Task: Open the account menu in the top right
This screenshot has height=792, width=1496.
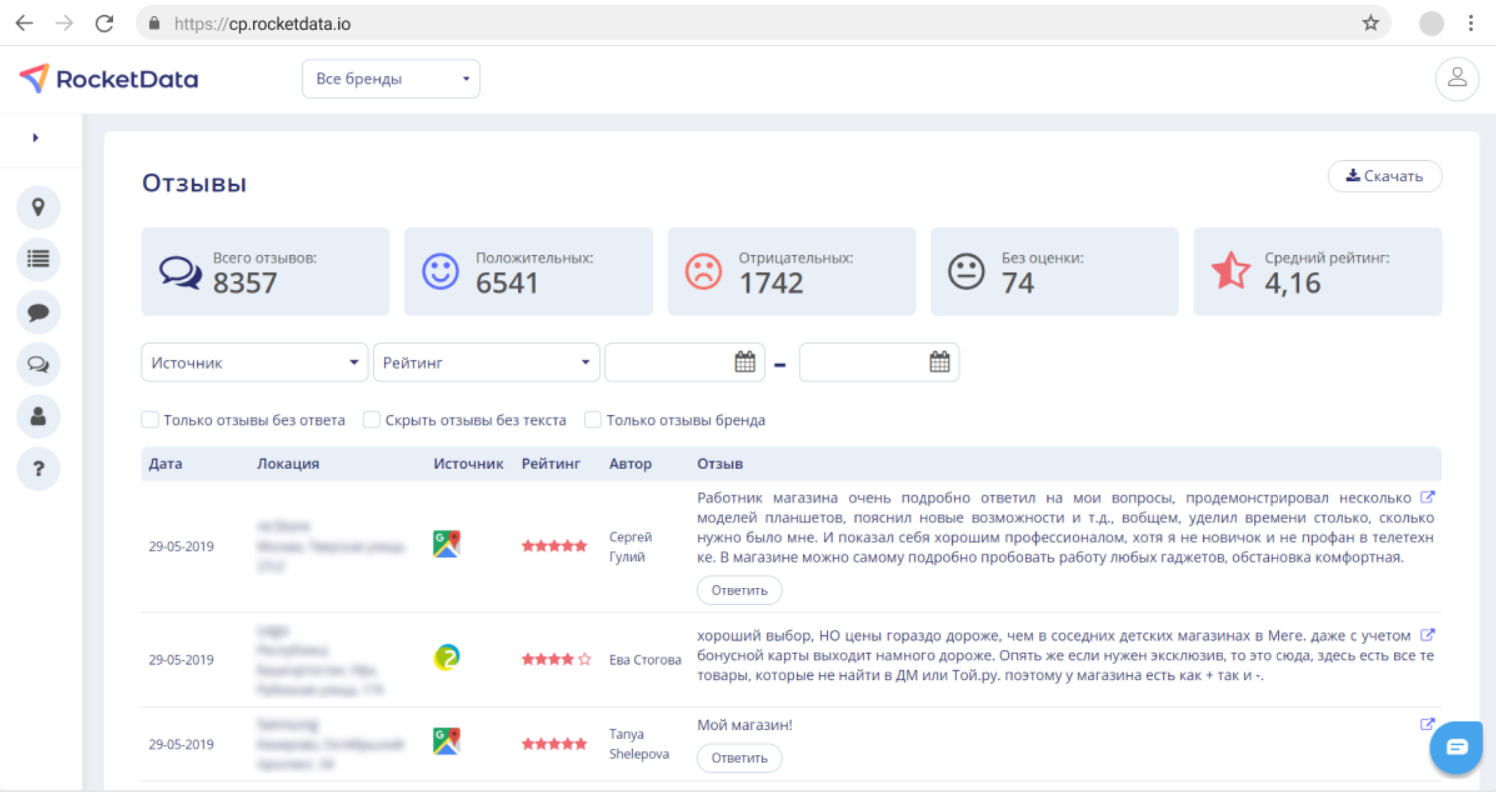Action: pyautogui.click(x=1456, y=78)
